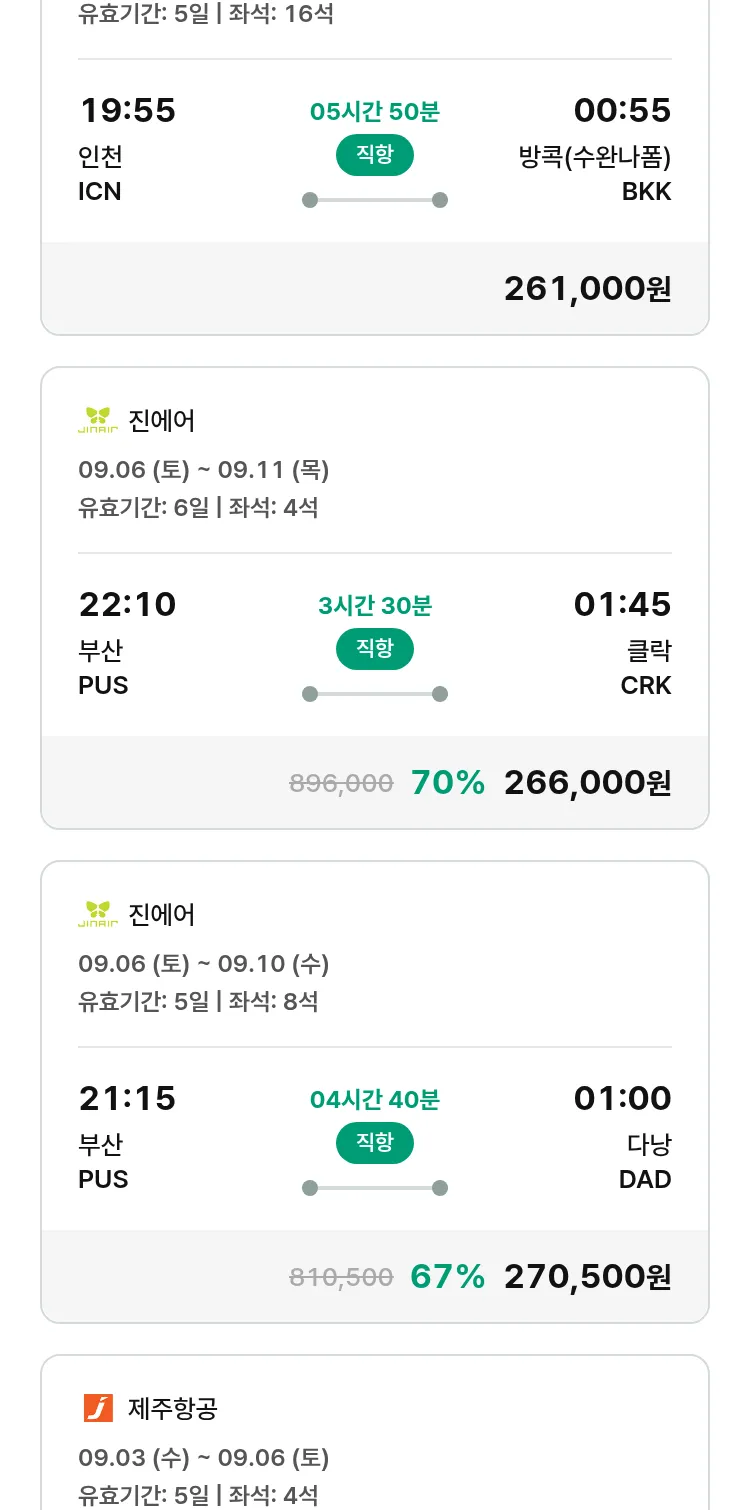Tap the 직항 badge on Da Nang flight
The image size is (750, 1510).
pyautogui.click(x=375, y=1143)
